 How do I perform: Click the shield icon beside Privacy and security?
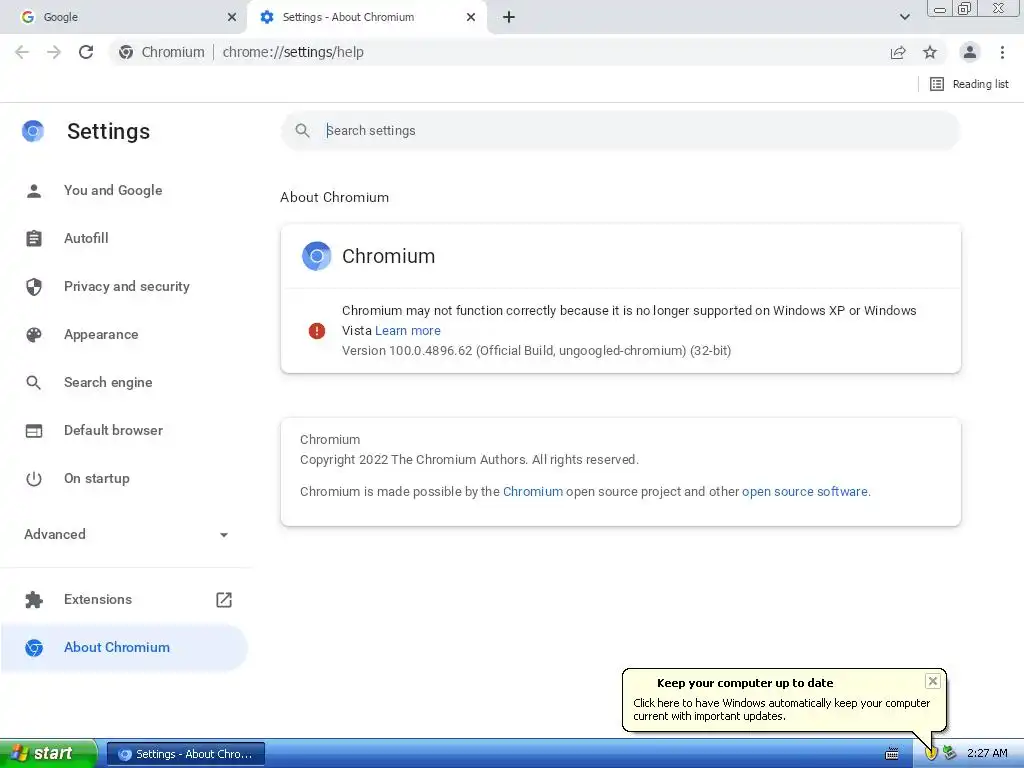tap(34, 287)
